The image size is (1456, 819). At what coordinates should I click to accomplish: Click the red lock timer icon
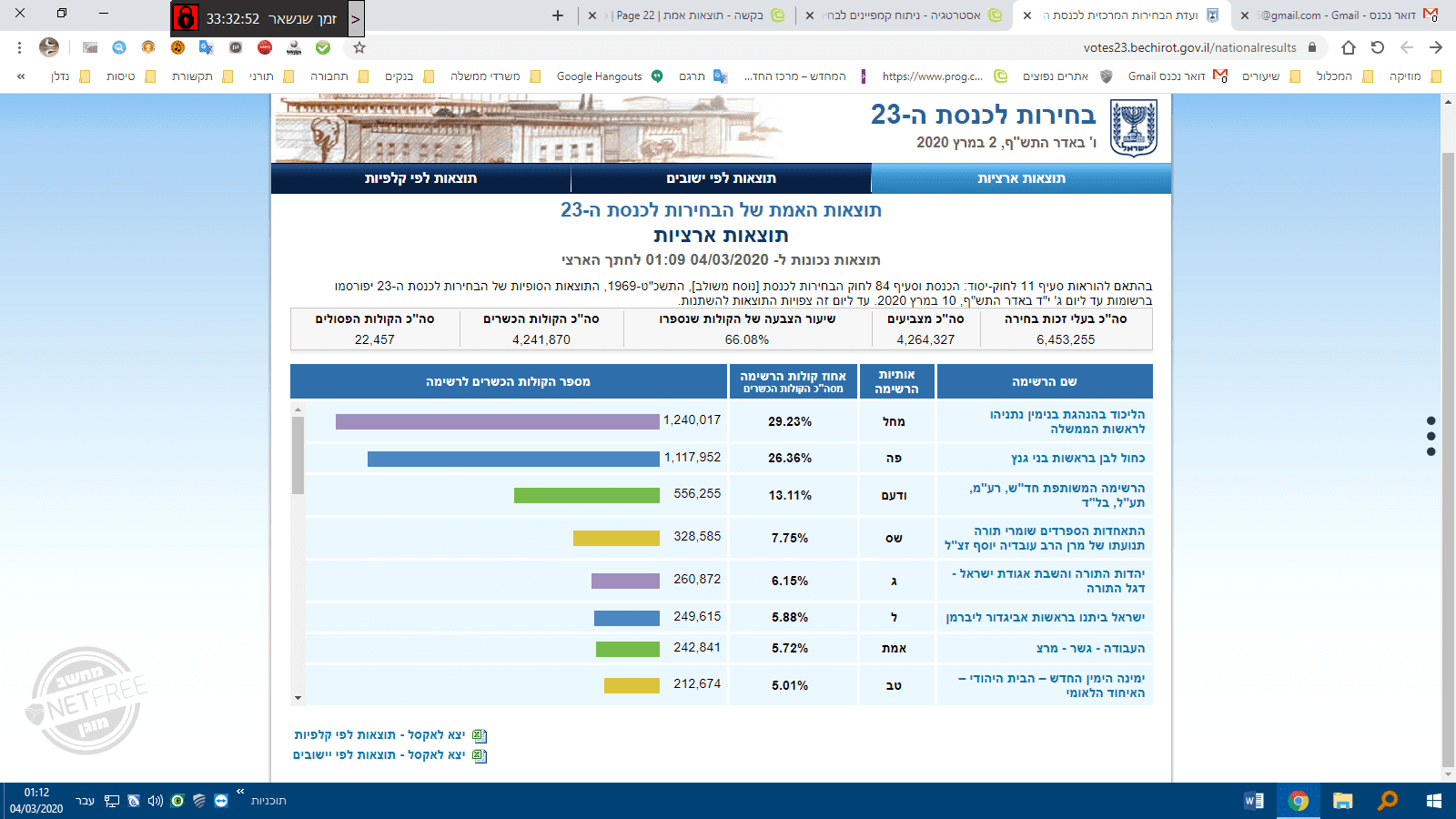pyautogui.click(x=186, y=18)
